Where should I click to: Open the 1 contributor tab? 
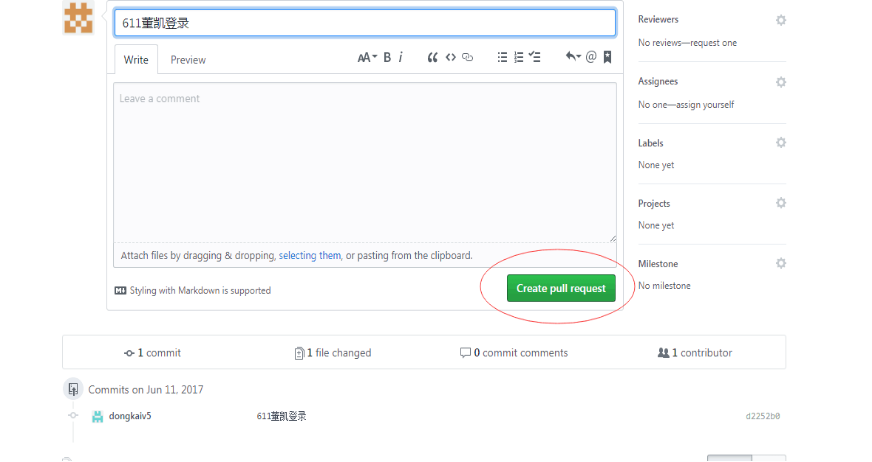click(695, 352)
